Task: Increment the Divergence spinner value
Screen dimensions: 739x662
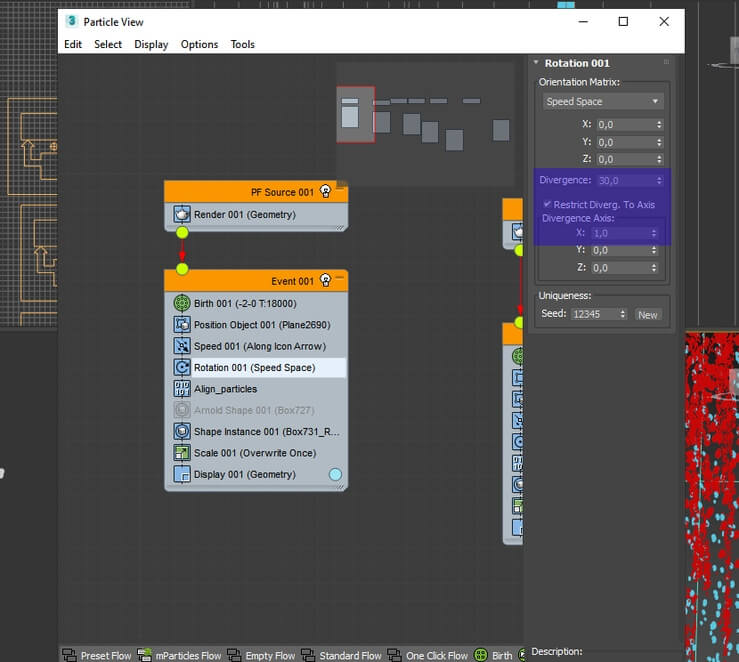Action: click(x=659, y=178)
